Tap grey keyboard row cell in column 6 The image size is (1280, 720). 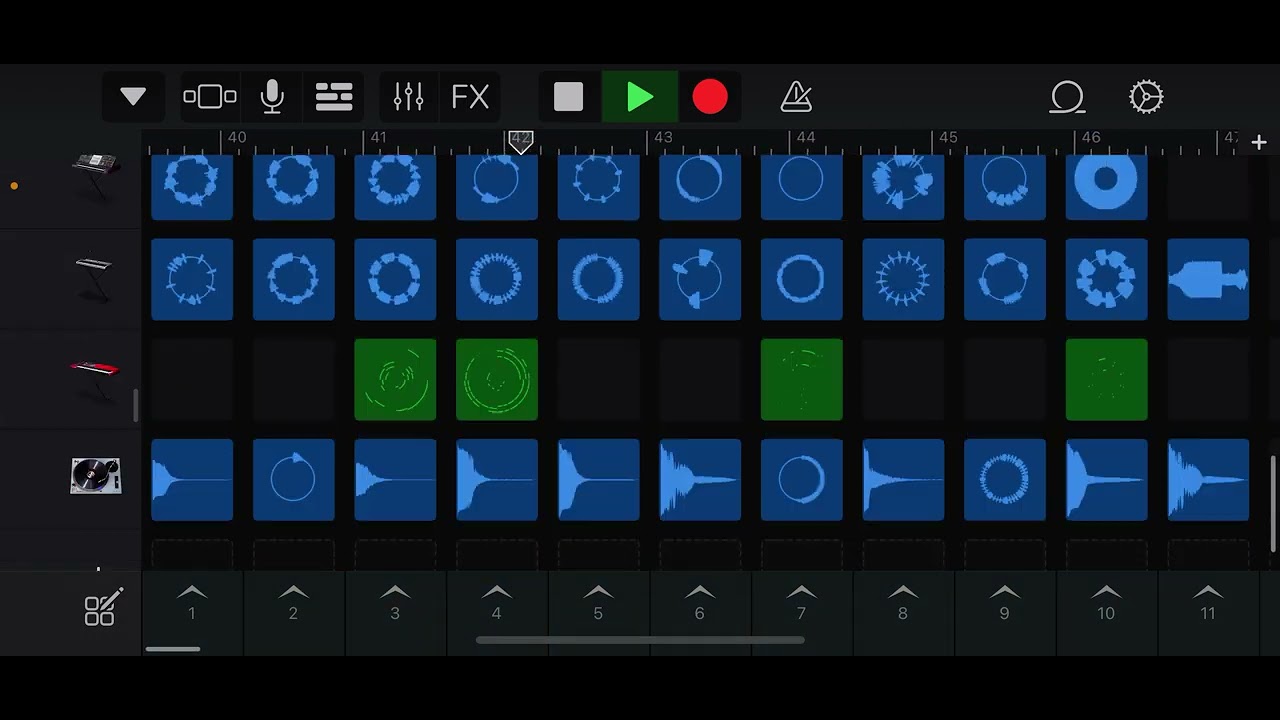pyautogui.click(x=700, y=280)
